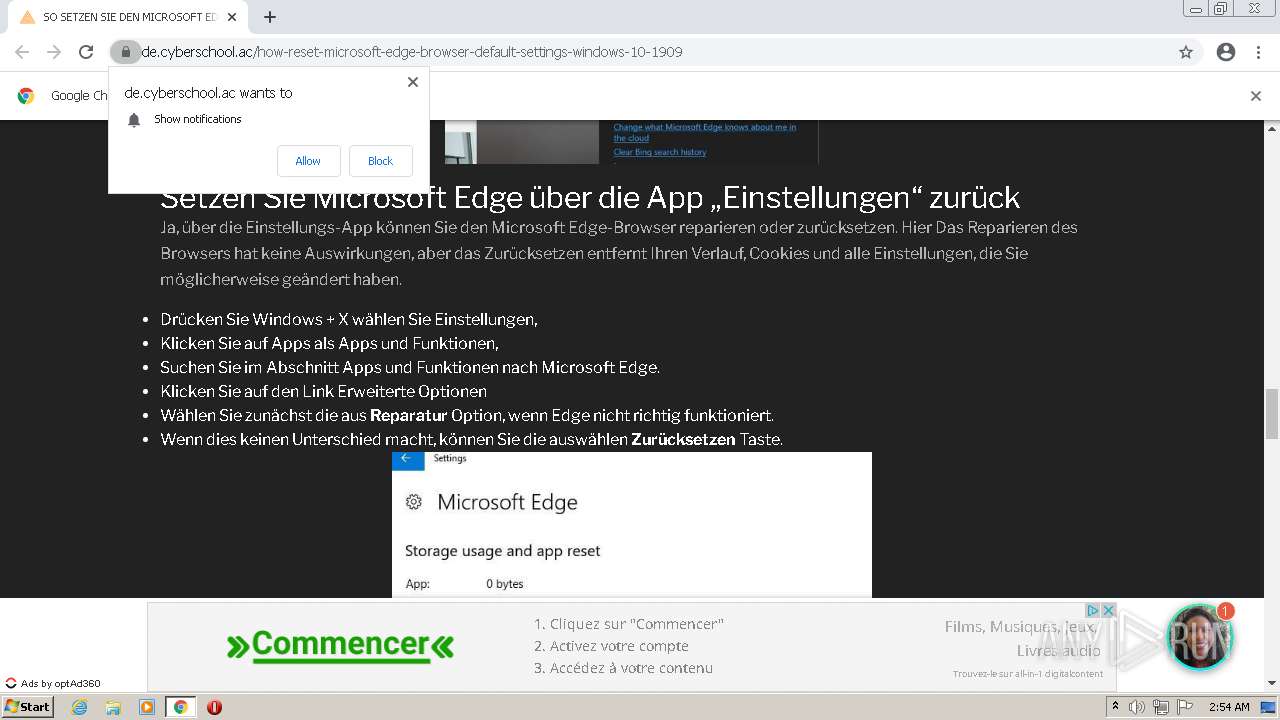Click page vertical scrollbar thumb
Viewport: 1280px width, 720px height.
pyautogui.click(x=1272, y=413)
